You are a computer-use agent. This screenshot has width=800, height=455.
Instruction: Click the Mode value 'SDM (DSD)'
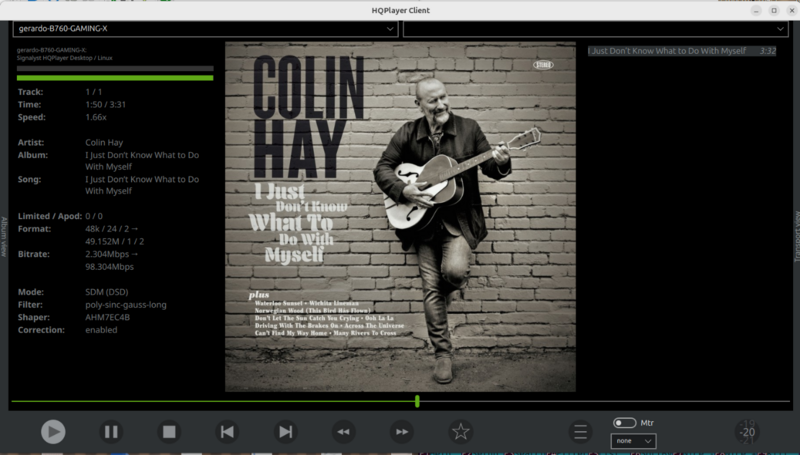(x=107, y=292)
